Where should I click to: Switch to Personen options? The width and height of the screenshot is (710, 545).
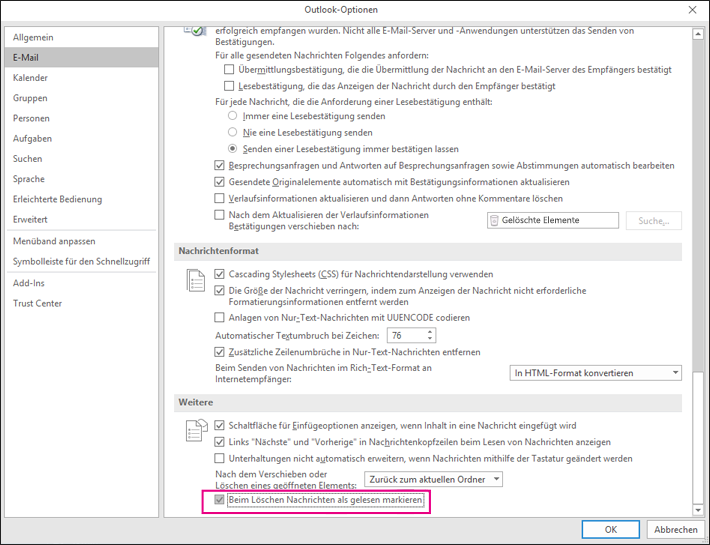click(82, 118)
